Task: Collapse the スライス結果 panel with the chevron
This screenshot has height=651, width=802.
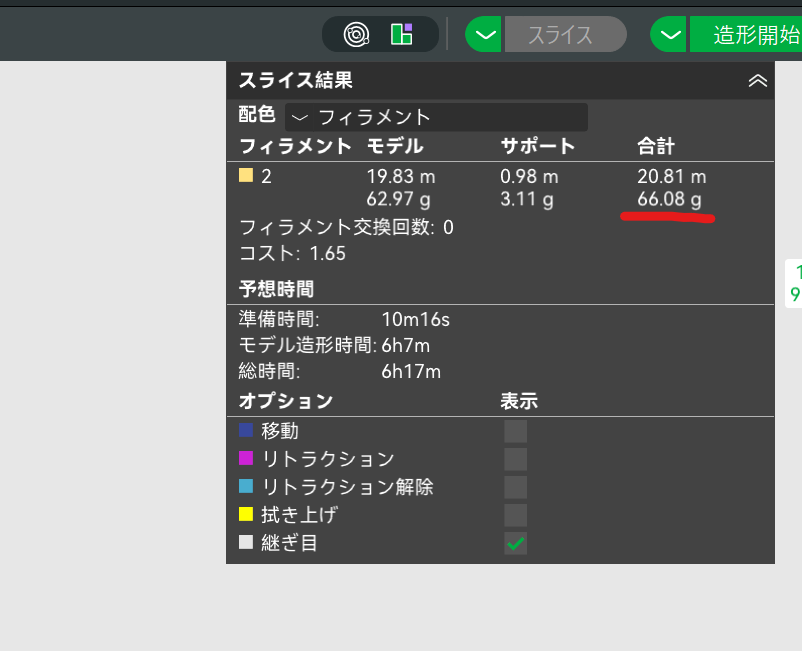Action: point(757,81)
